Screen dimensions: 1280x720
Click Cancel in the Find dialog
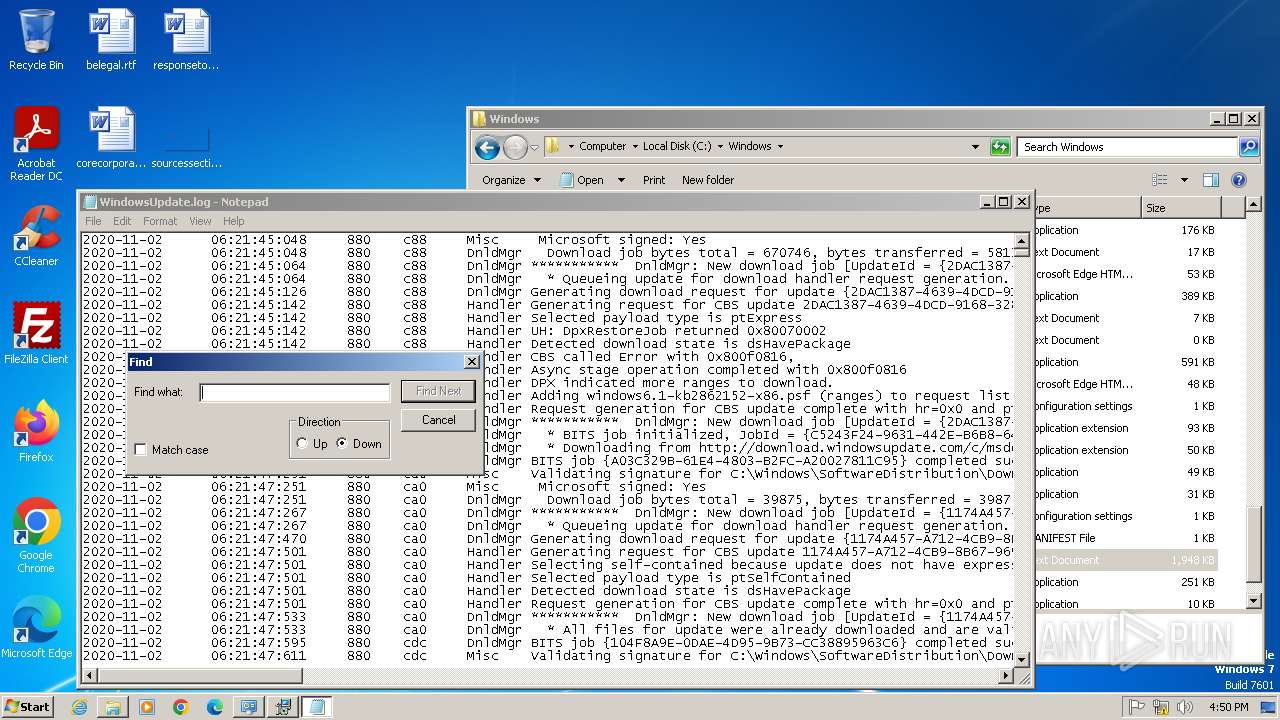point(438,420)
